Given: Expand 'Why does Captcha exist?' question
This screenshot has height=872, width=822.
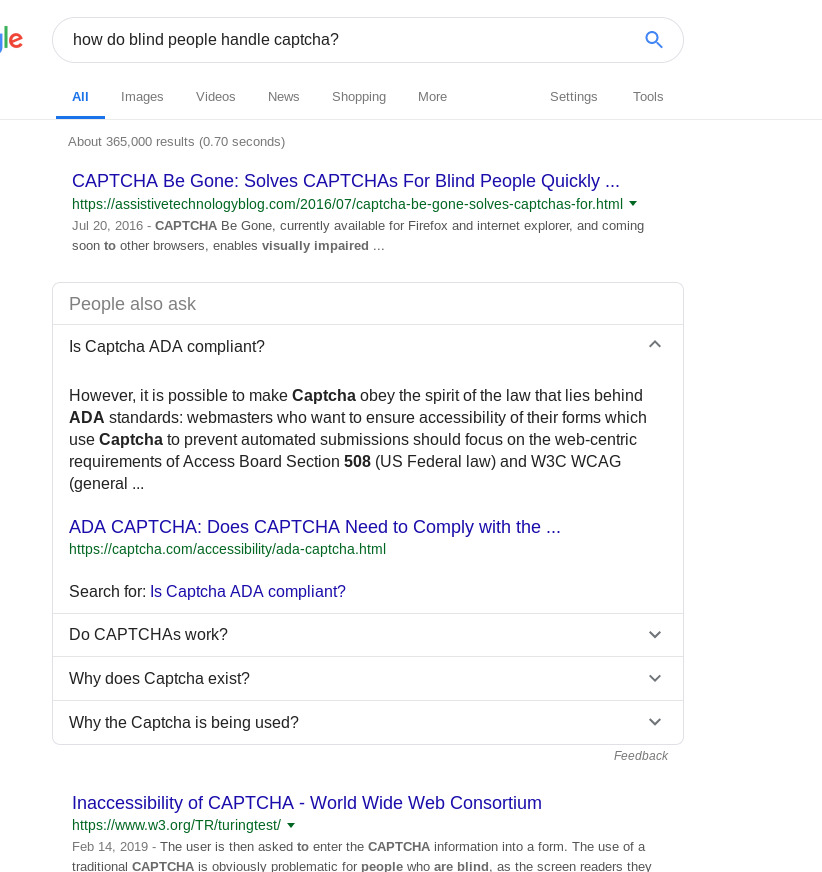Looking at the screenshot, I should tap(368, 678).
